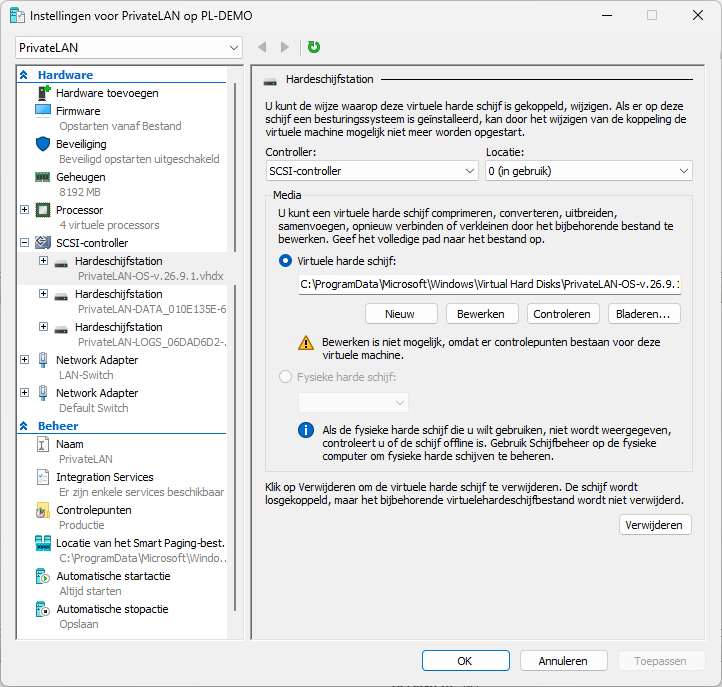Viewport: 722px width, 687px height.
Task: Click the yellow warning triangle icon
Action: [306, 343]
